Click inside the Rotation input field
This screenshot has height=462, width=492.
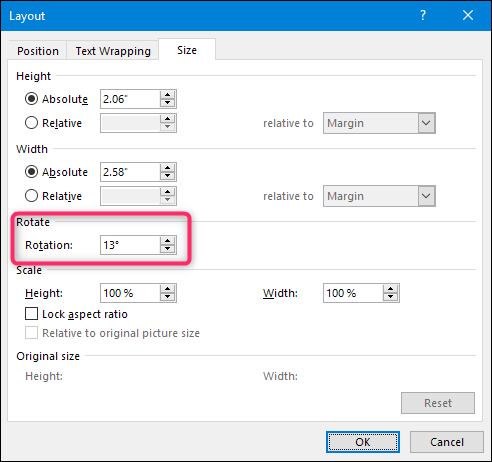130,245
